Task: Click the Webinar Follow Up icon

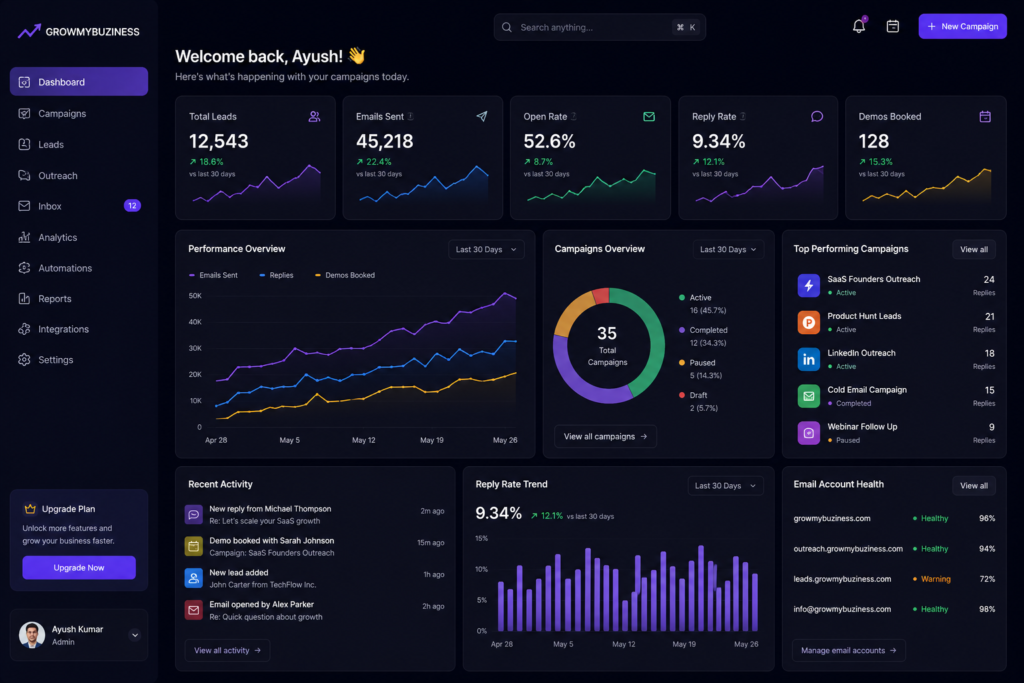Action: coord(808,433)
